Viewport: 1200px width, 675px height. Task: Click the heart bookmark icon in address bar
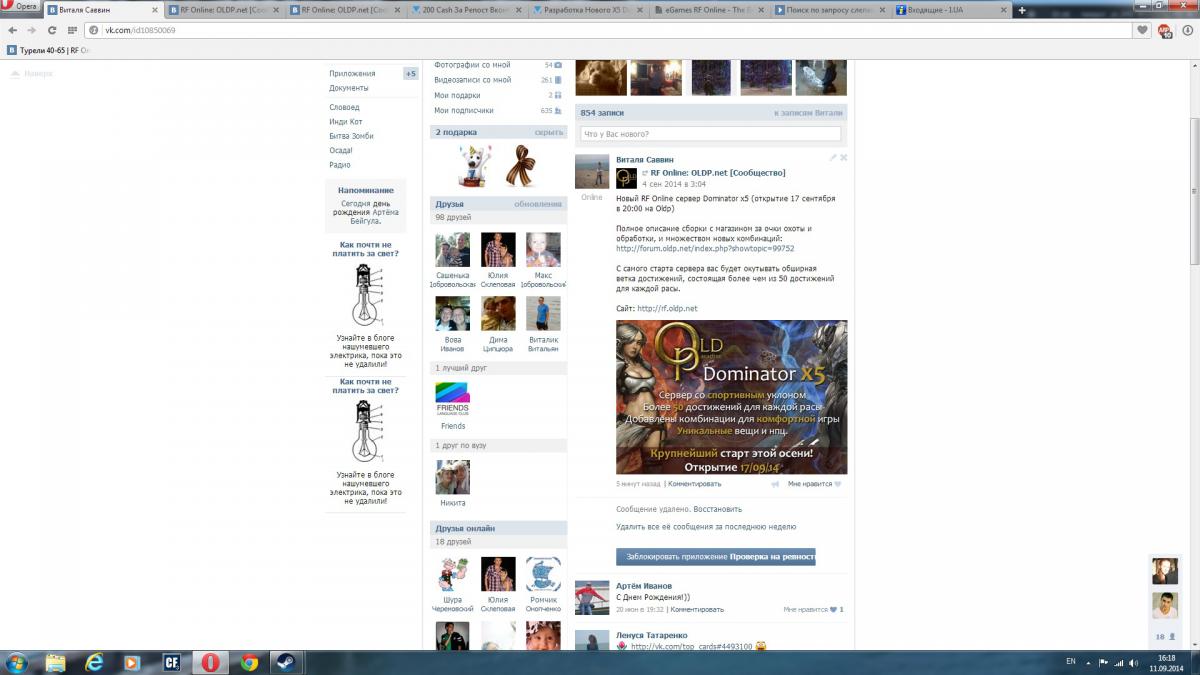point(1143,30)
